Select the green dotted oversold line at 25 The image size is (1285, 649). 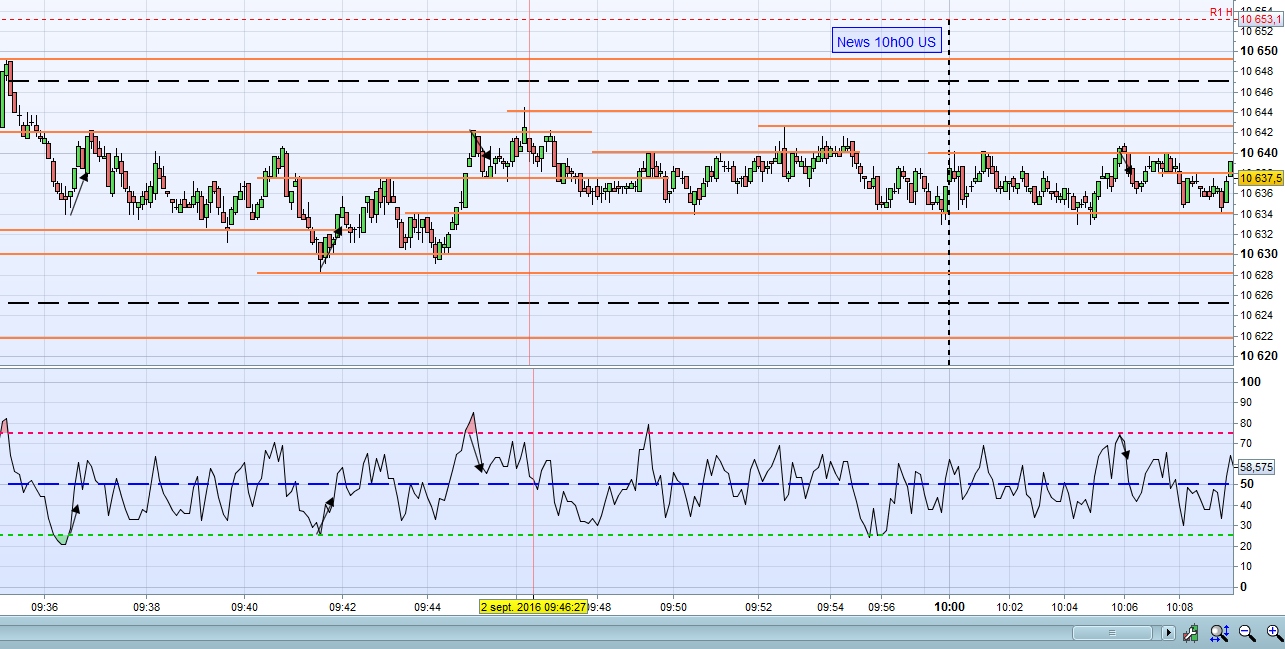615,535
